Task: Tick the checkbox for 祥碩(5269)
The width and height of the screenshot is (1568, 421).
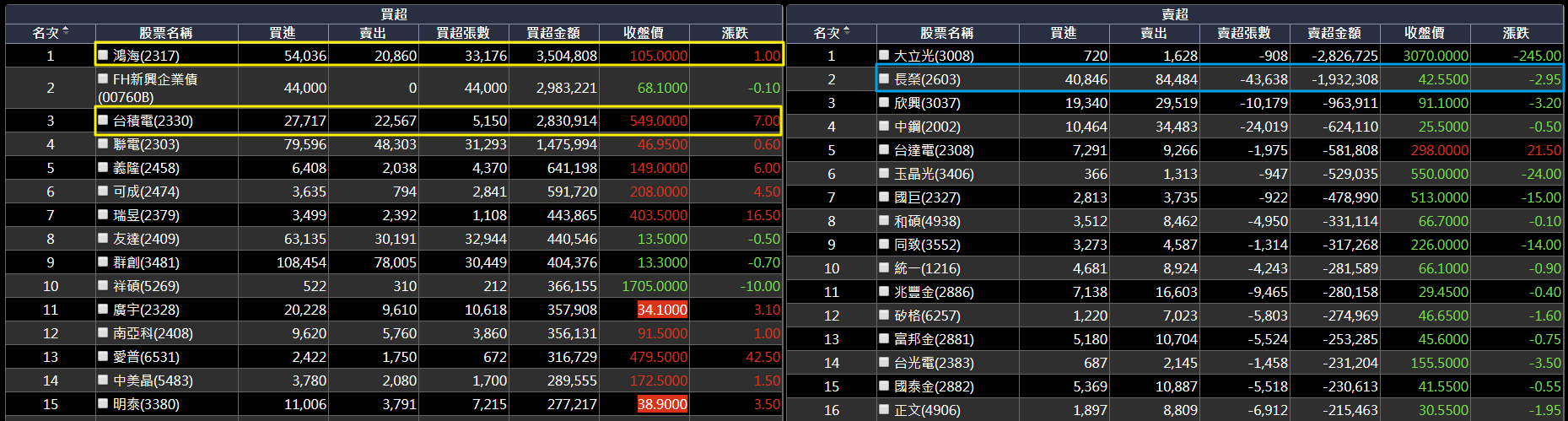Action: click(x=103, y=285)
